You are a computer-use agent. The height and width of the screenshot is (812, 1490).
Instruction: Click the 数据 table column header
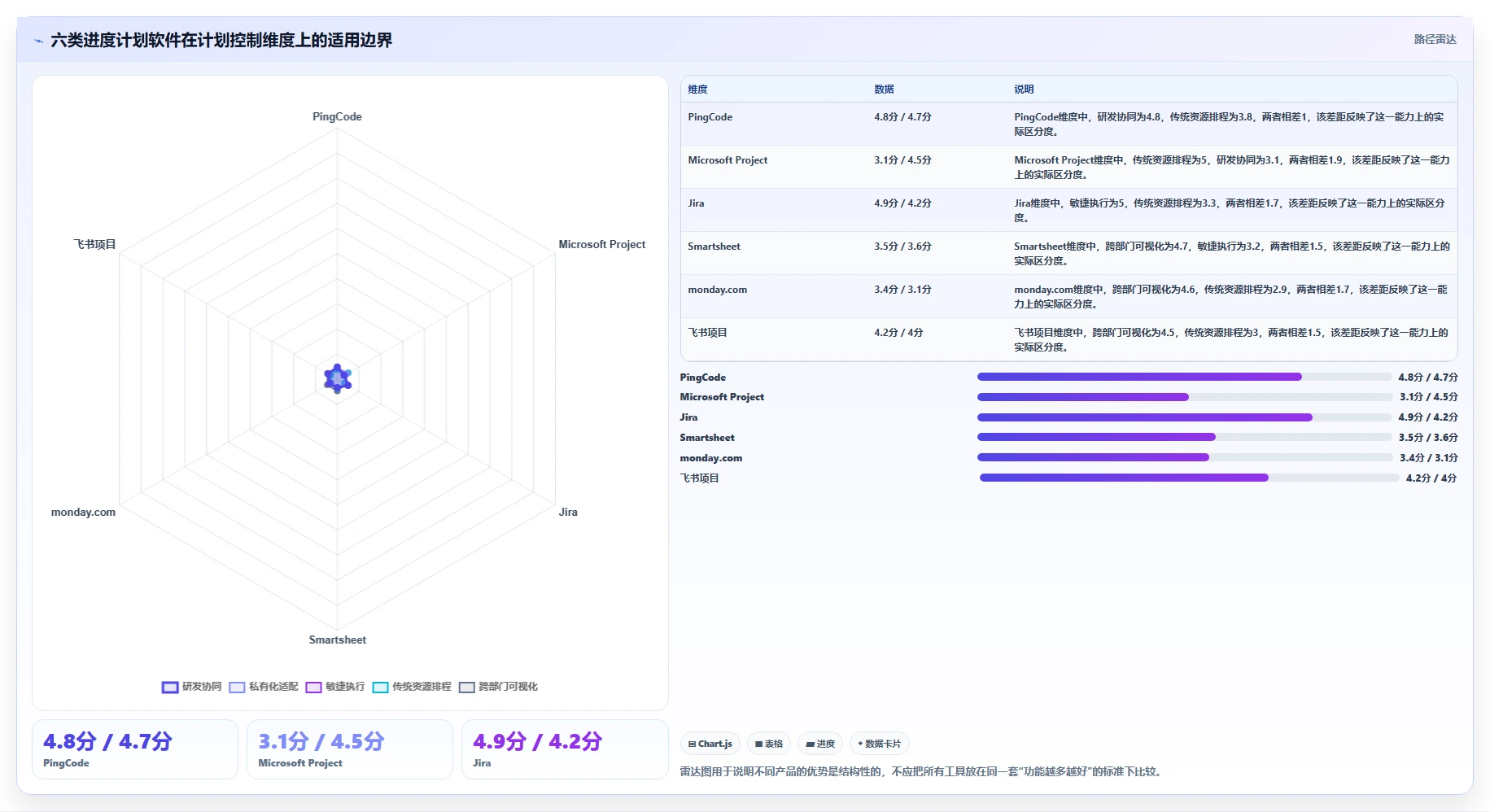[884, 89]
